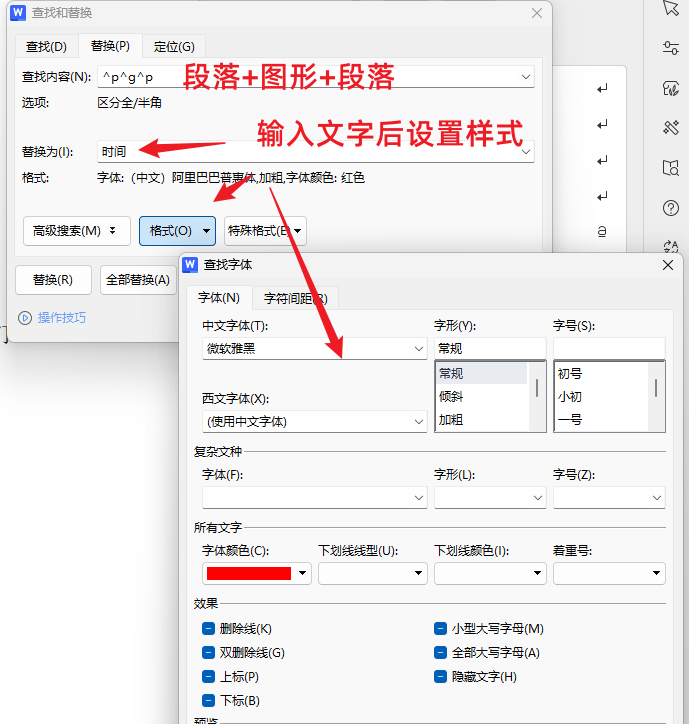The height and width of the screenshot is (724, 689).
Task: Open the 下划线颜色(I) dropdown
Action: [490, 573]
